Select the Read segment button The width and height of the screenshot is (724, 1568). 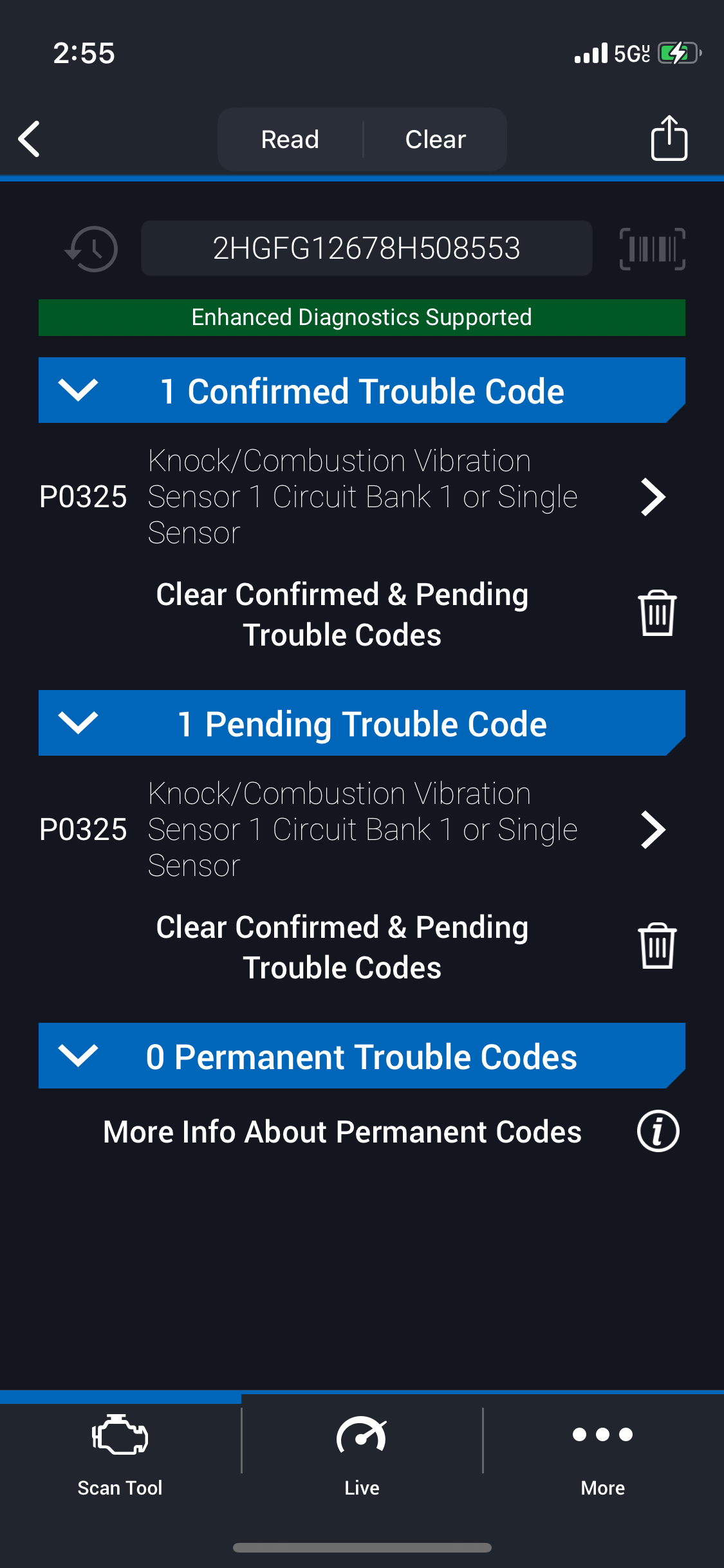290,139
